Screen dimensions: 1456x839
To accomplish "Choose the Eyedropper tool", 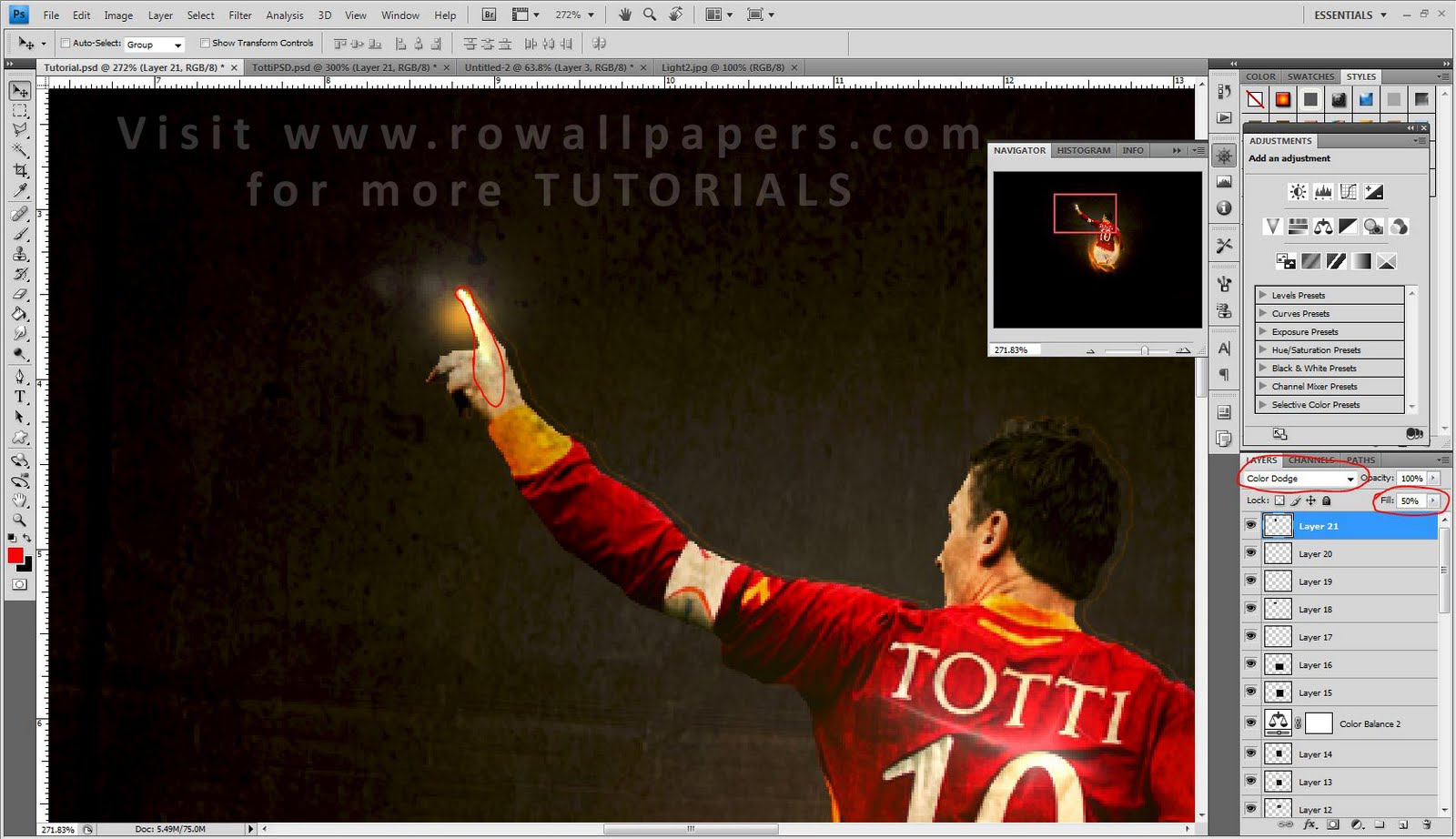I will coord(20,190).
